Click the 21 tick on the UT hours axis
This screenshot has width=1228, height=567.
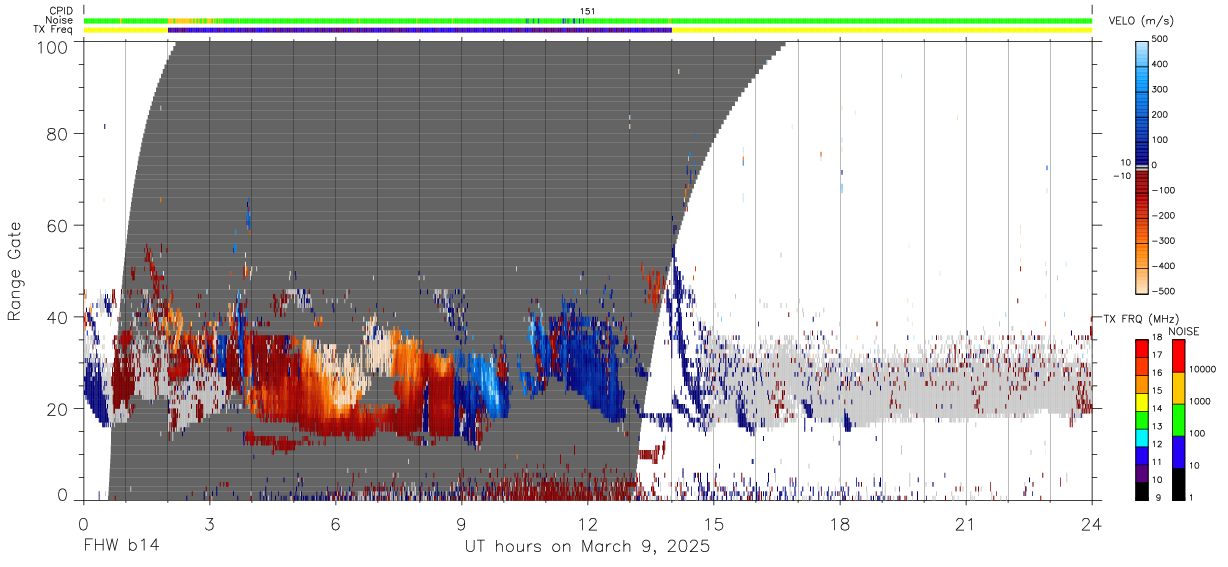pos(966,523)
